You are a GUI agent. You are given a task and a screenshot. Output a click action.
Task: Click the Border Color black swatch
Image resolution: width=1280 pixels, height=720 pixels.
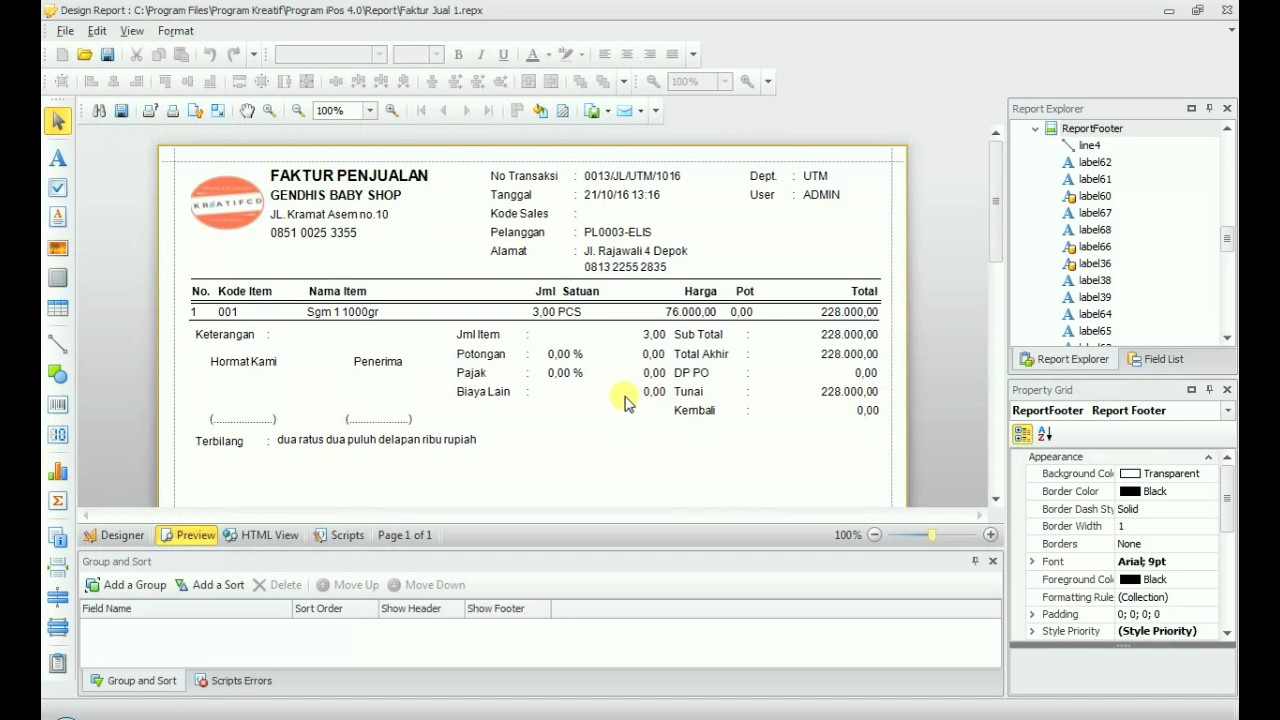point(1130,492)
